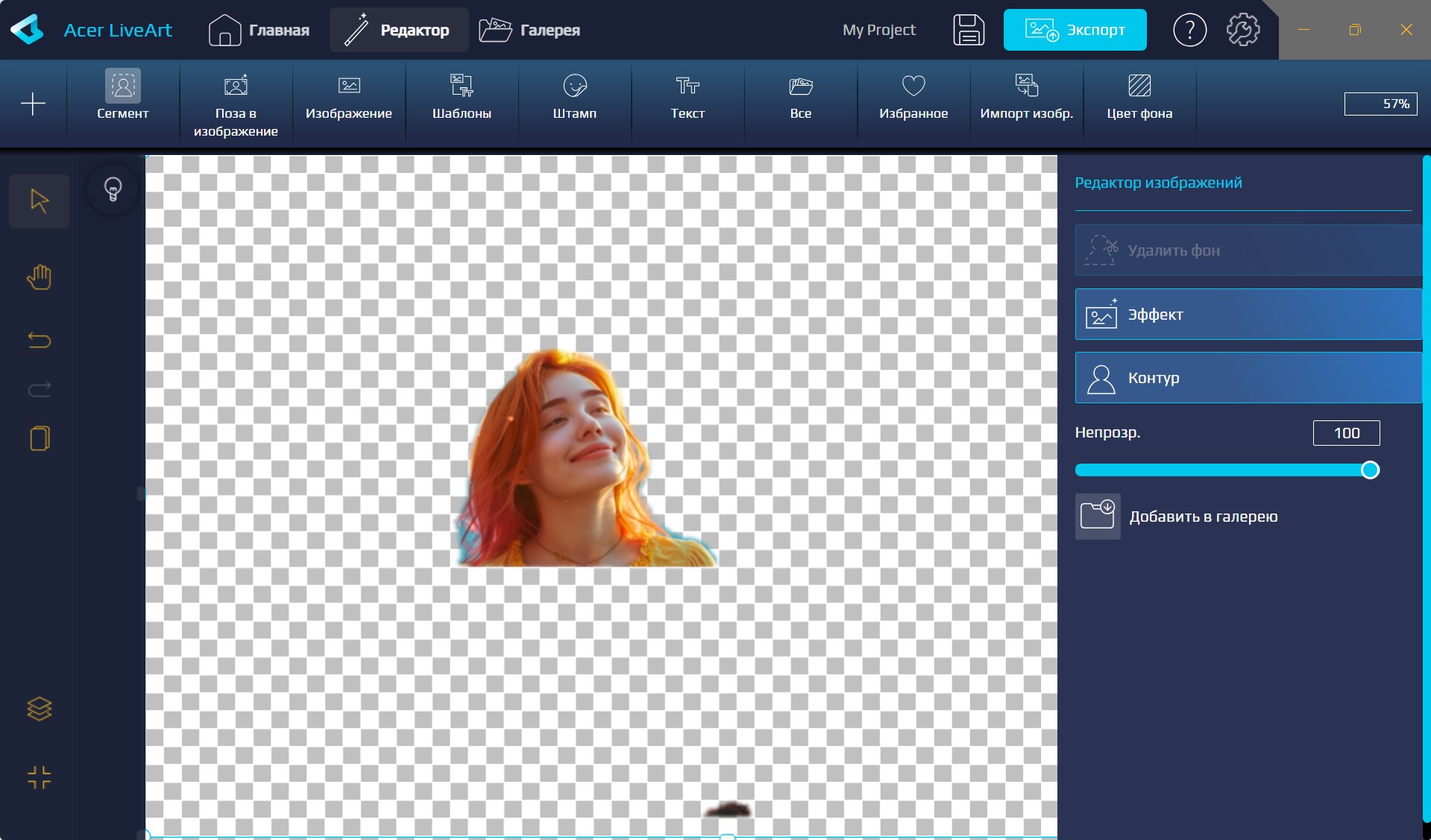
Task: Click the plus add button
Action: 33,104
